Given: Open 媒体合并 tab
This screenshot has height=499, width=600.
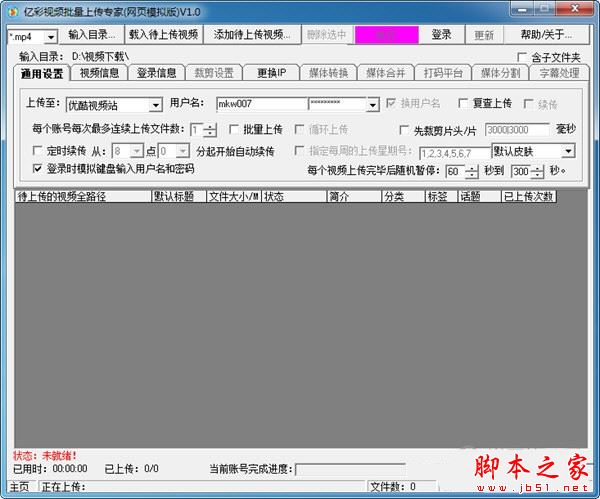Looking at the screenshot, I should 386,73.
